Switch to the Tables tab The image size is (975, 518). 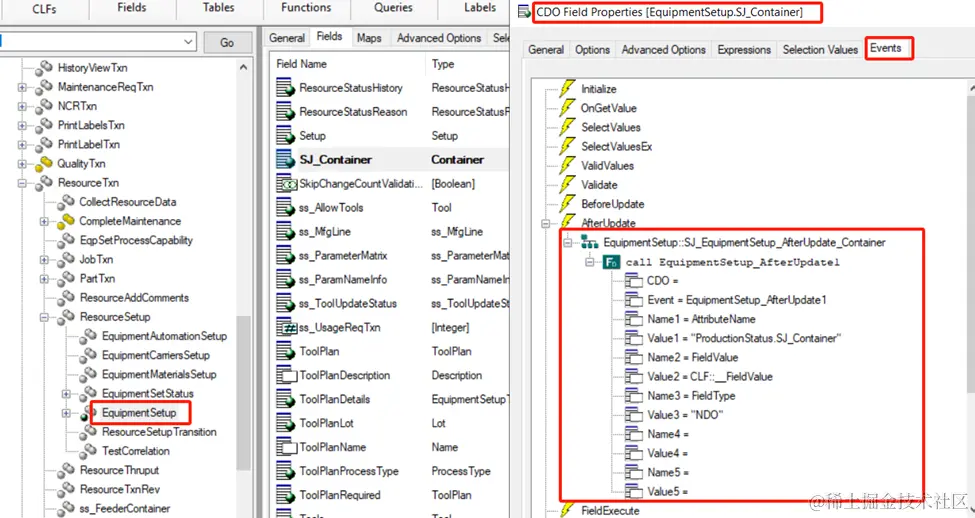[x=218, y=8]
